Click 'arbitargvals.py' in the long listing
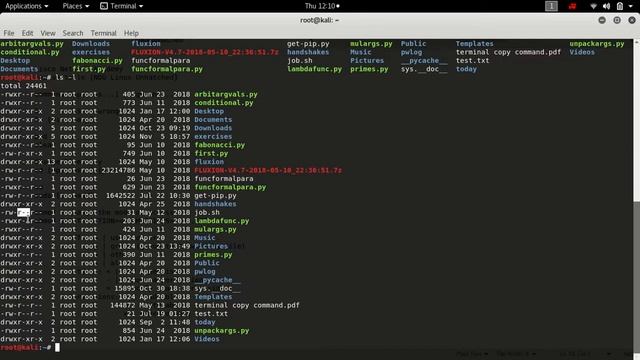The height and width of the screenshot is (360, 640). (226, 94)
